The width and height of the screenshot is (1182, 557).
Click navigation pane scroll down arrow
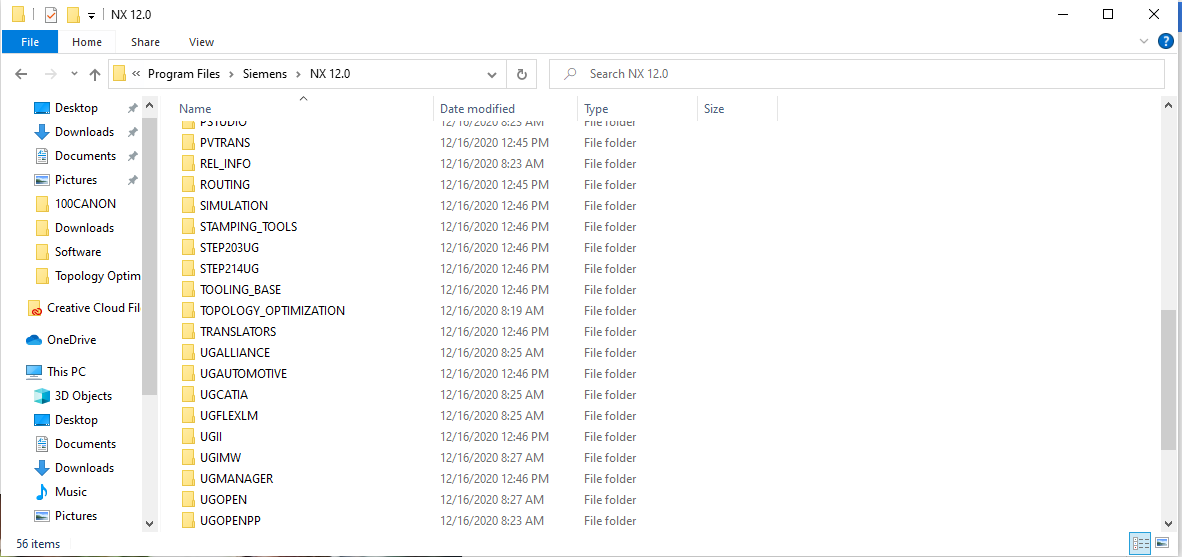tap(149, 523)
